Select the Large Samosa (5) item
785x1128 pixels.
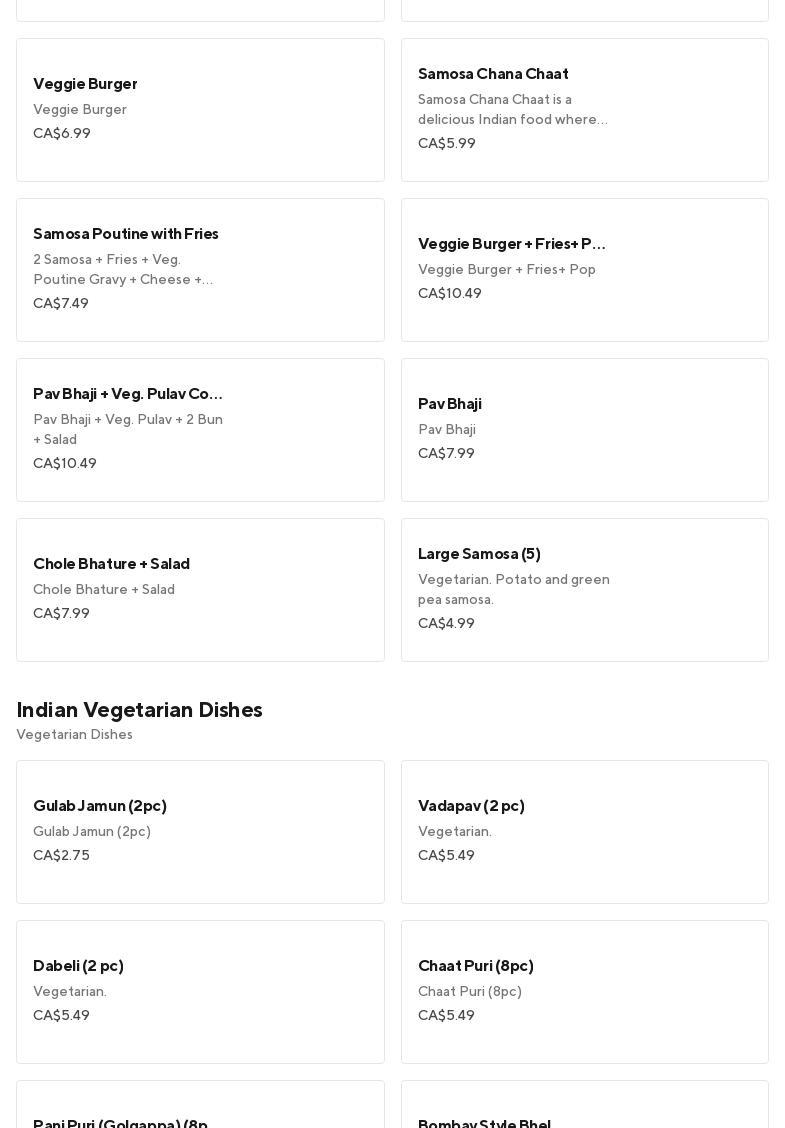(x=584, y=590)
